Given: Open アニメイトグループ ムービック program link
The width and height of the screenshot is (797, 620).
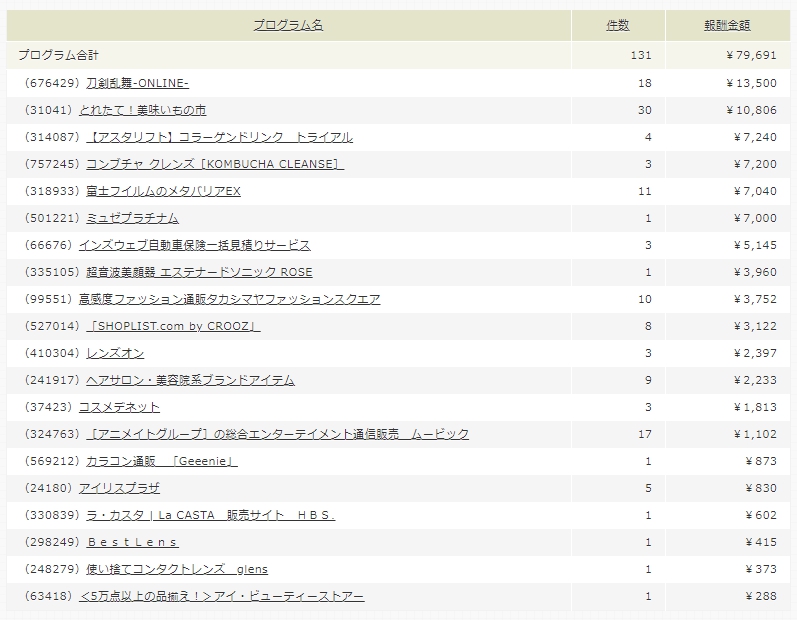Looking at the screenshot, I should [278, 433].
